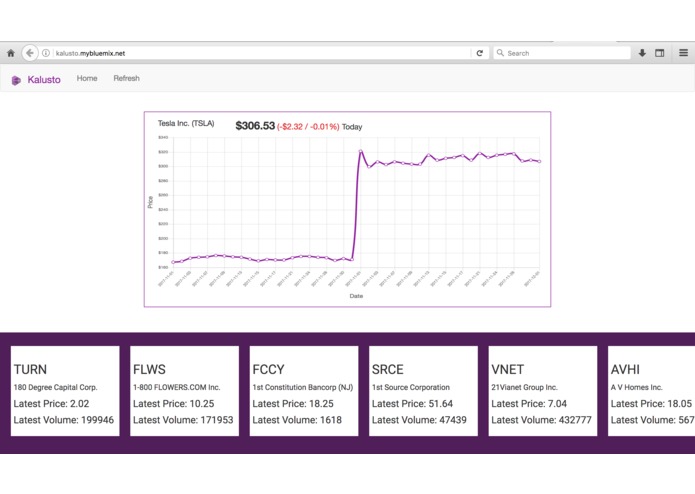Image resolution: width=695 pixels, height=494 pixels.
Task: Click the kalusto.mybluemix.net address bar
Action: pyautogui.click(x=262, y=53)
